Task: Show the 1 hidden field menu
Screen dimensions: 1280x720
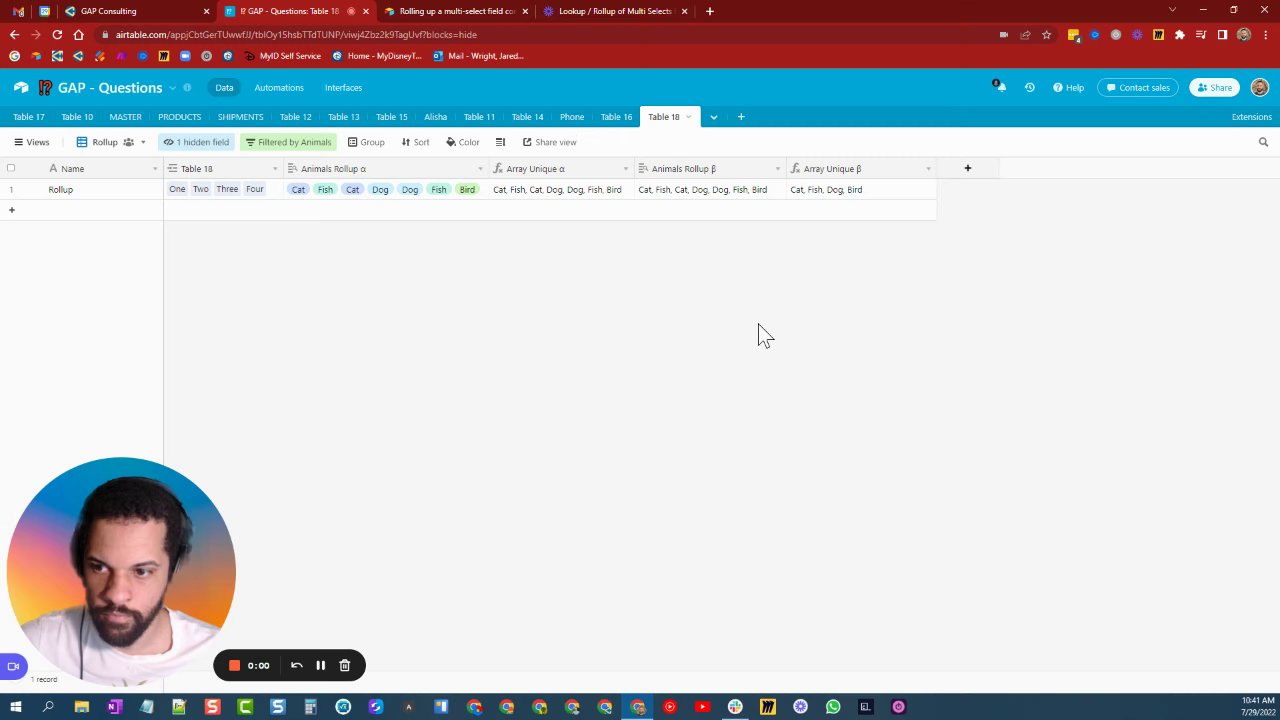Action: [196, 142]
